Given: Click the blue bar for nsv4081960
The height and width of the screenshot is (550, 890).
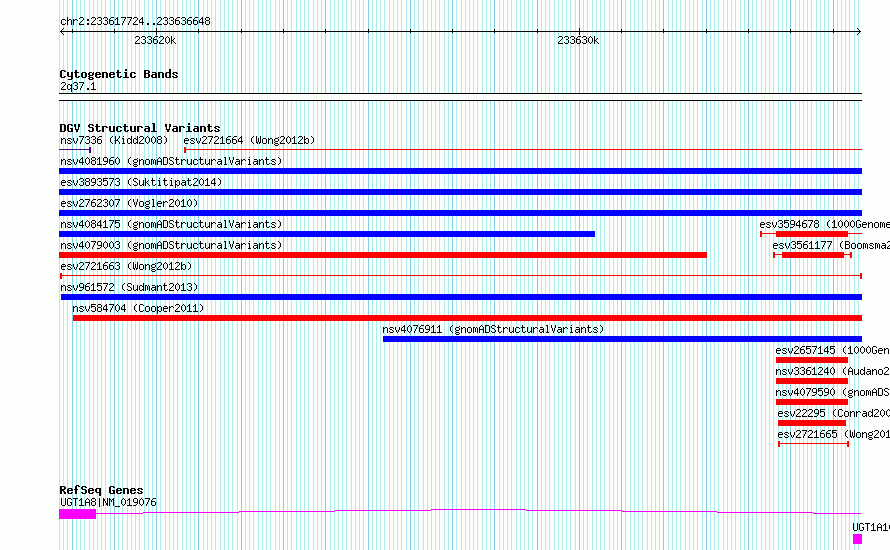Looking at the screenshot, I should coord(460,171).
